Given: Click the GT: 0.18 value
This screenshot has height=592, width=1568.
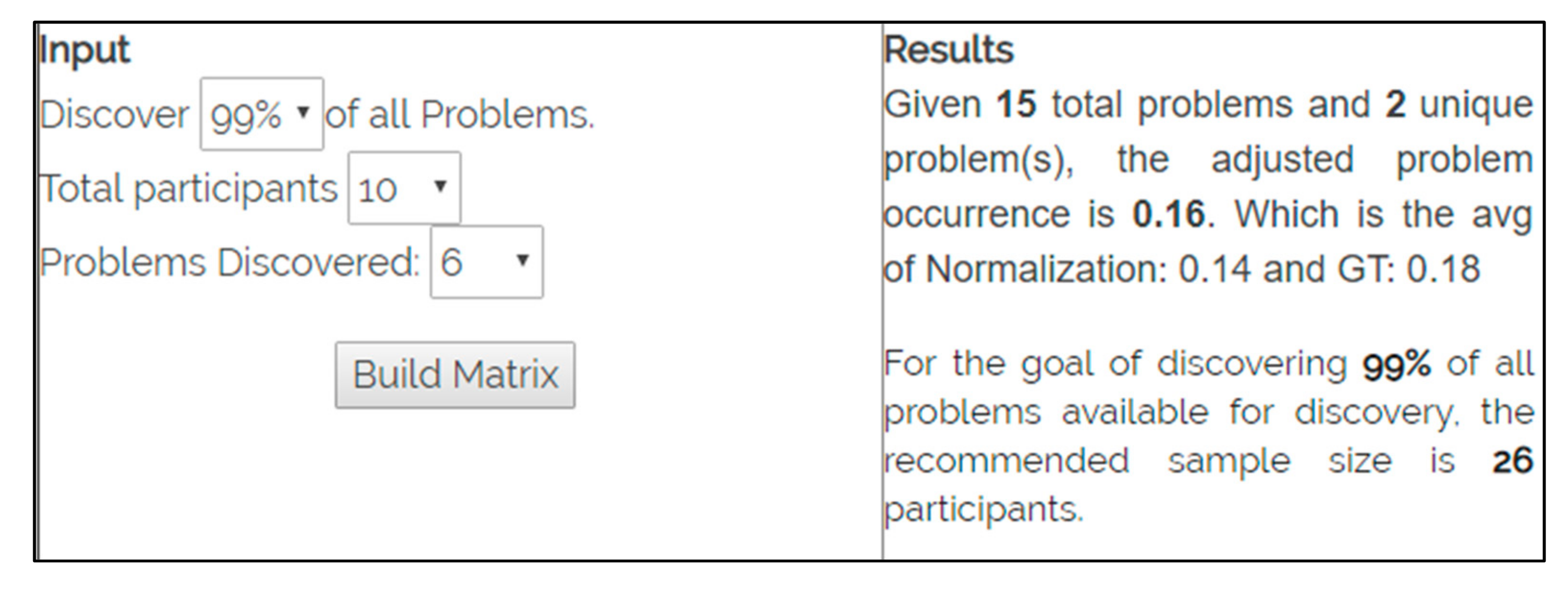Looking at the screenshot, I should (x=1408, y=269).
